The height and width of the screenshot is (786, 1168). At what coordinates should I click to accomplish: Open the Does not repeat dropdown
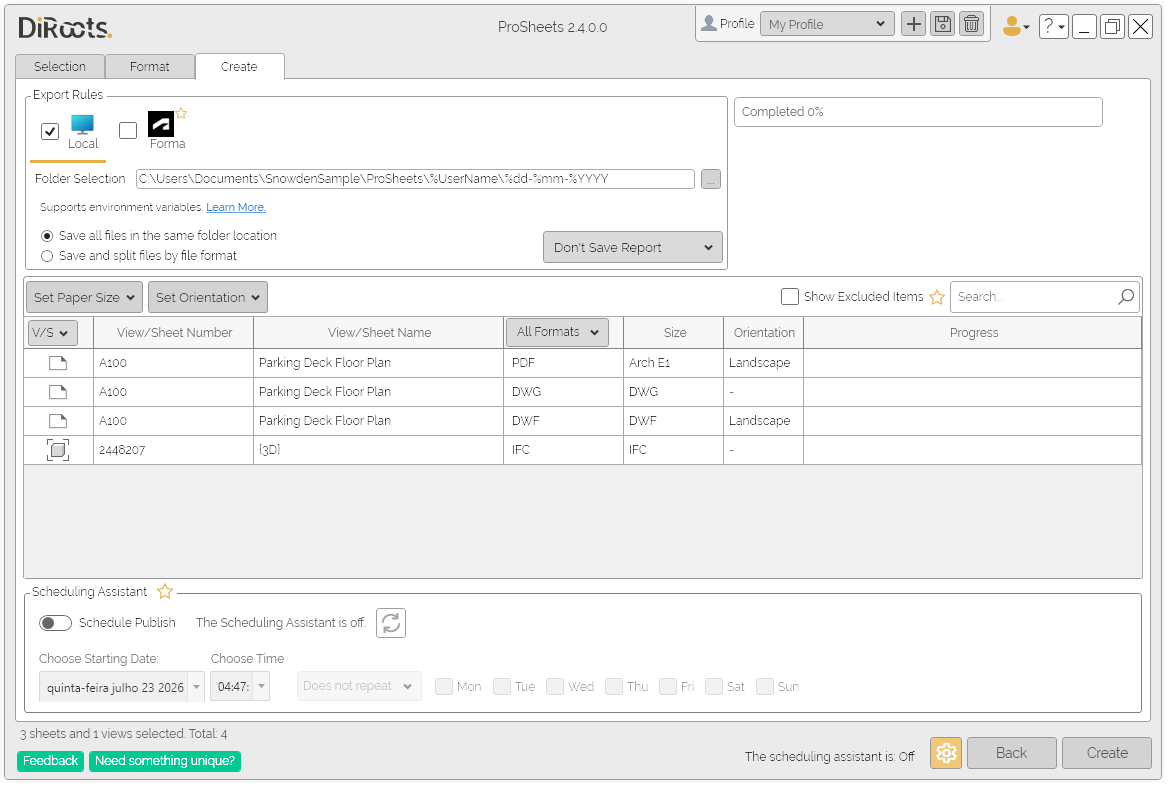tap(359, 686)
